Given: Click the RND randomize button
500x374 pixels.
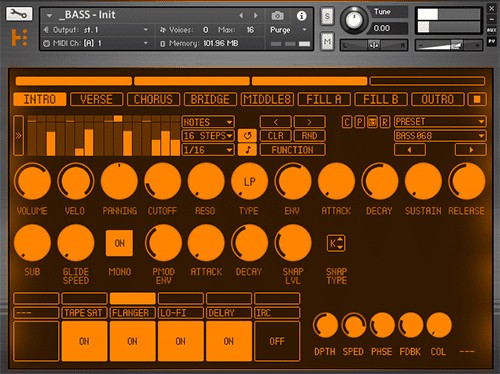Looking at the screenshot, I should pos(309,136).
